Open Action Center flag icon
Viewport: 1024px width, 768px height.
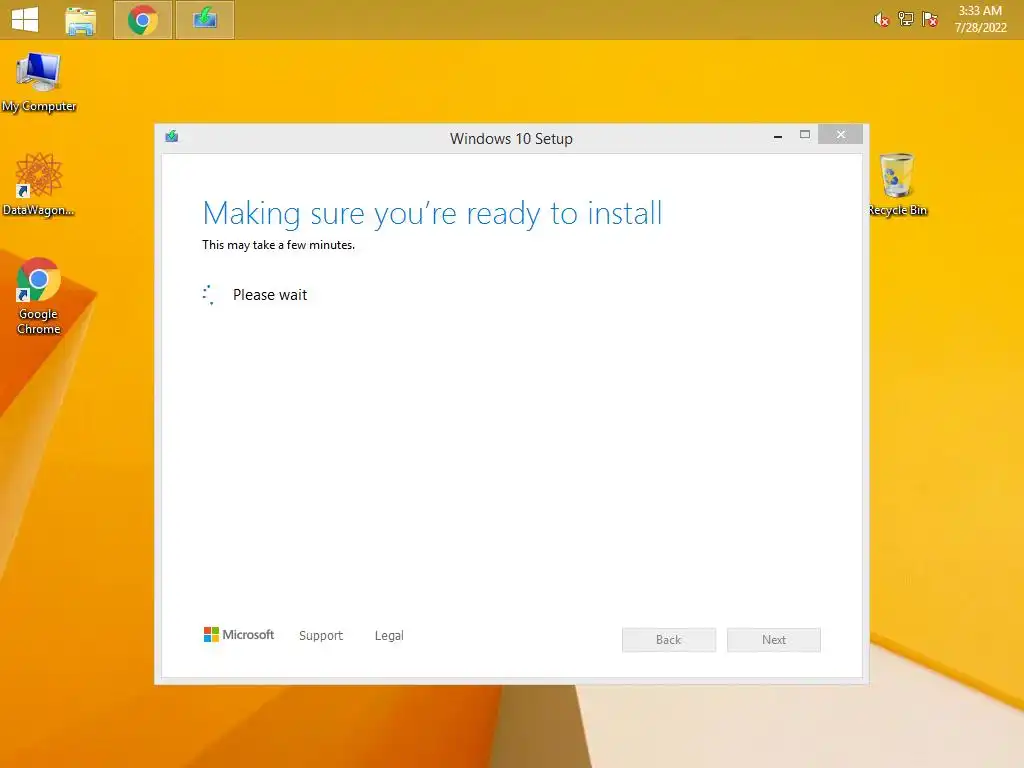click(x=929, y=19)
